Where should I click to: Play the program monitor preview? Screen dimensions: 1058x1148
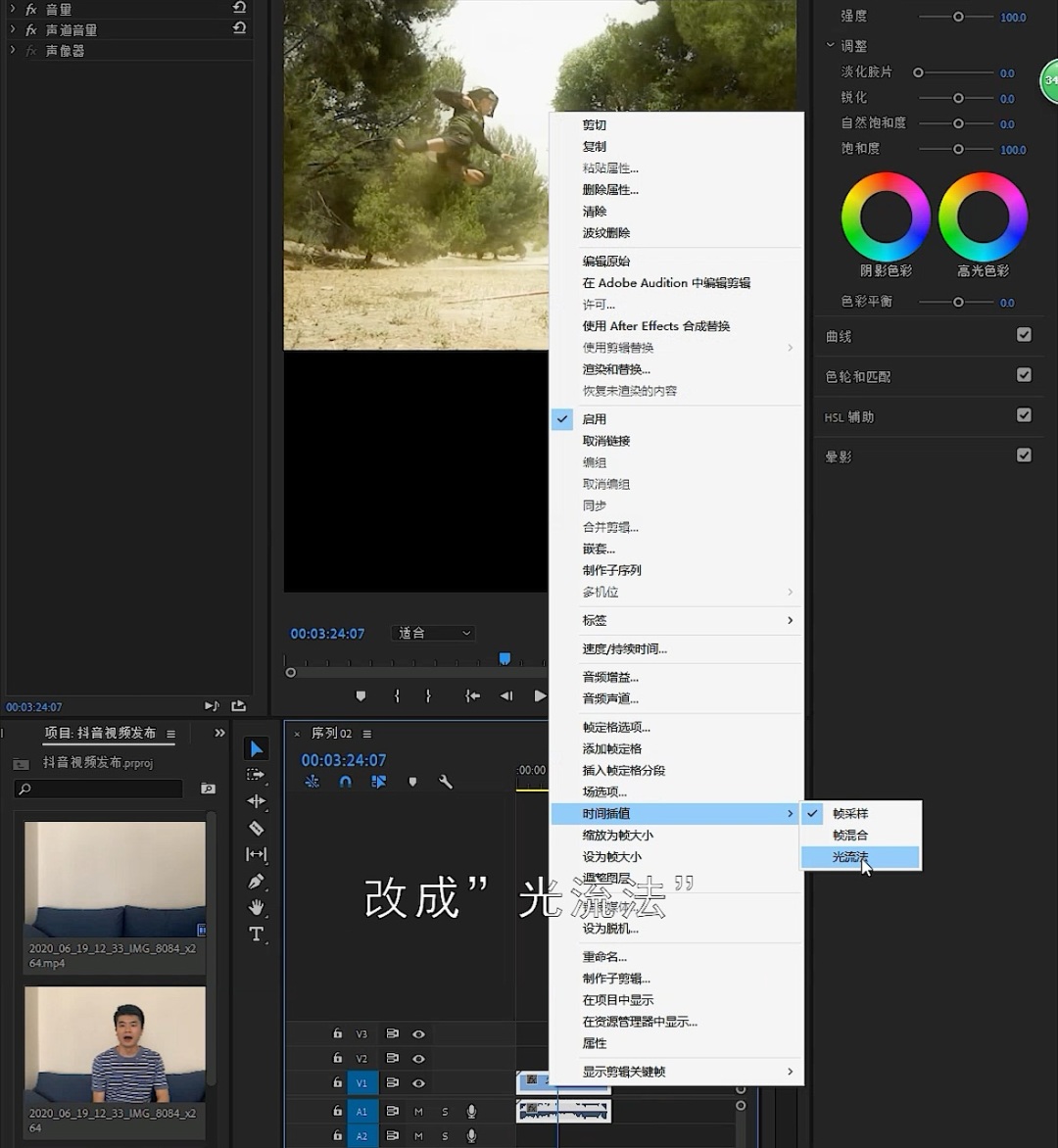coord(539,695)
